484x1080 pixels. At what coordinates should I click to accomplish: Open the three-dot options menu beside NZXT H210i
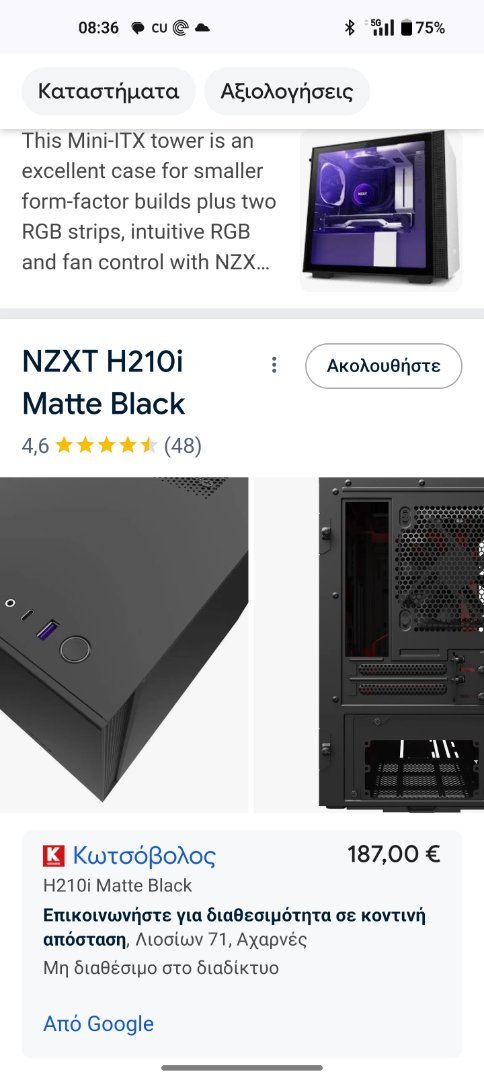[274, 365]
